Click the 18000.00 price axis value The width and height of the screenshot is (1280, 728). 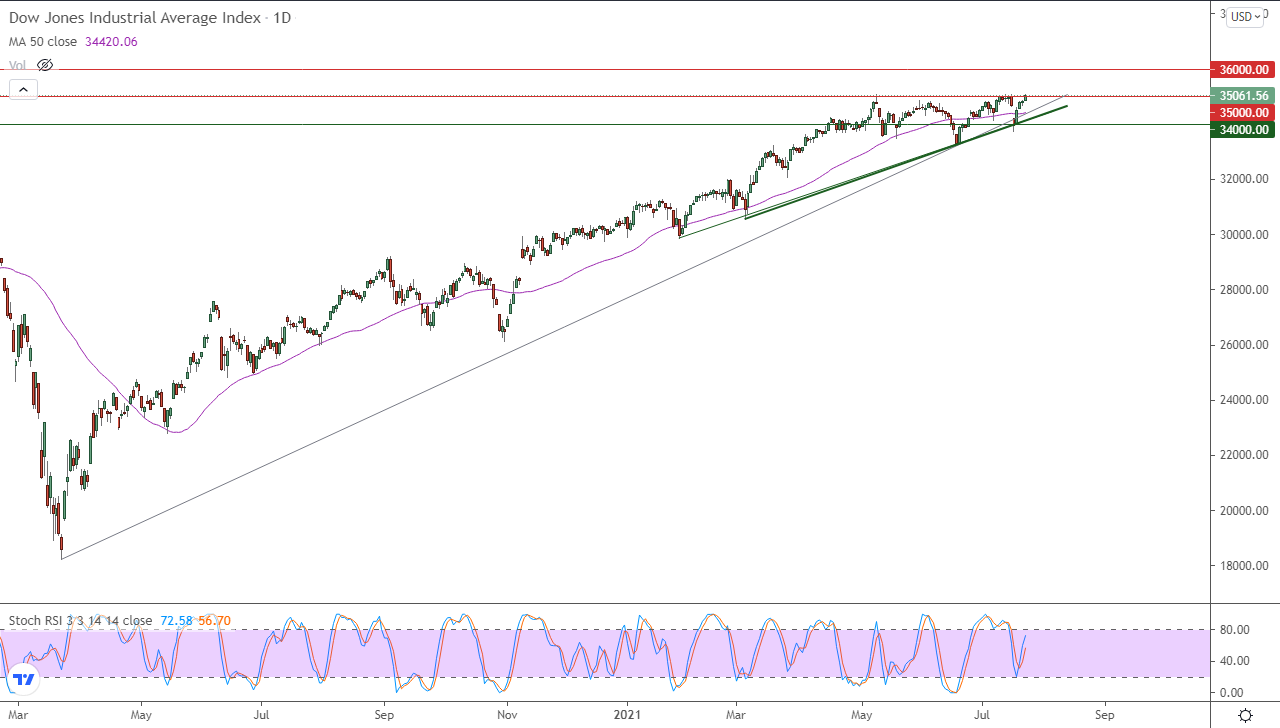pos(1243,566)
